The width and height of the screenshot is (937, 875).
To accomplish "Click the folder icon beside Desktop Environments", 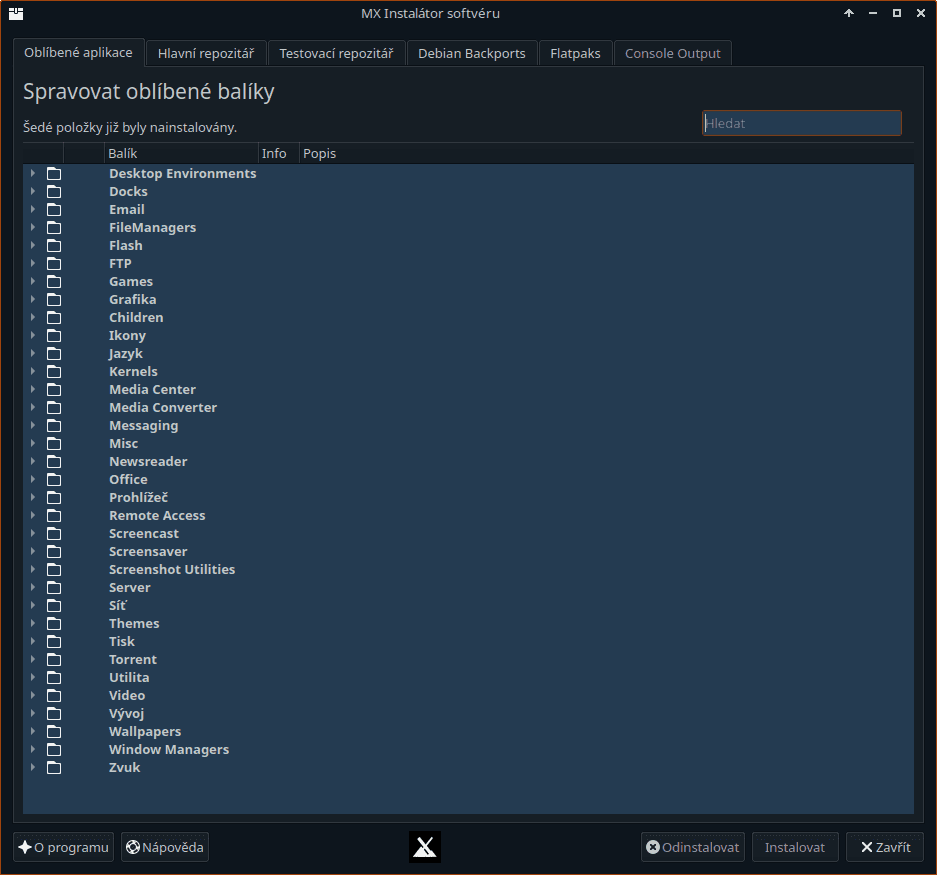I will tap(53, 173).
